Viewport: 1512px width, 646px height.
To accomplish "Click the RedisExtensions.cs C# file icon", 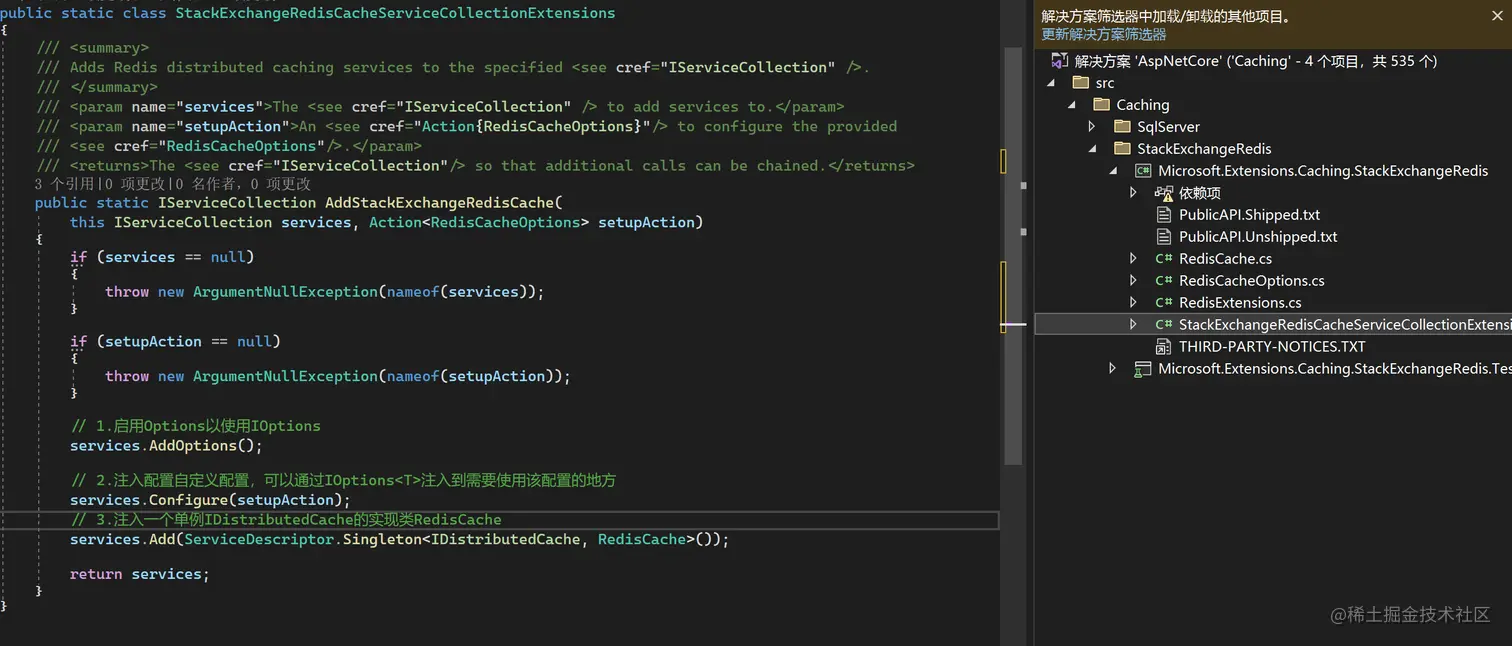I will click(1163, 303).
